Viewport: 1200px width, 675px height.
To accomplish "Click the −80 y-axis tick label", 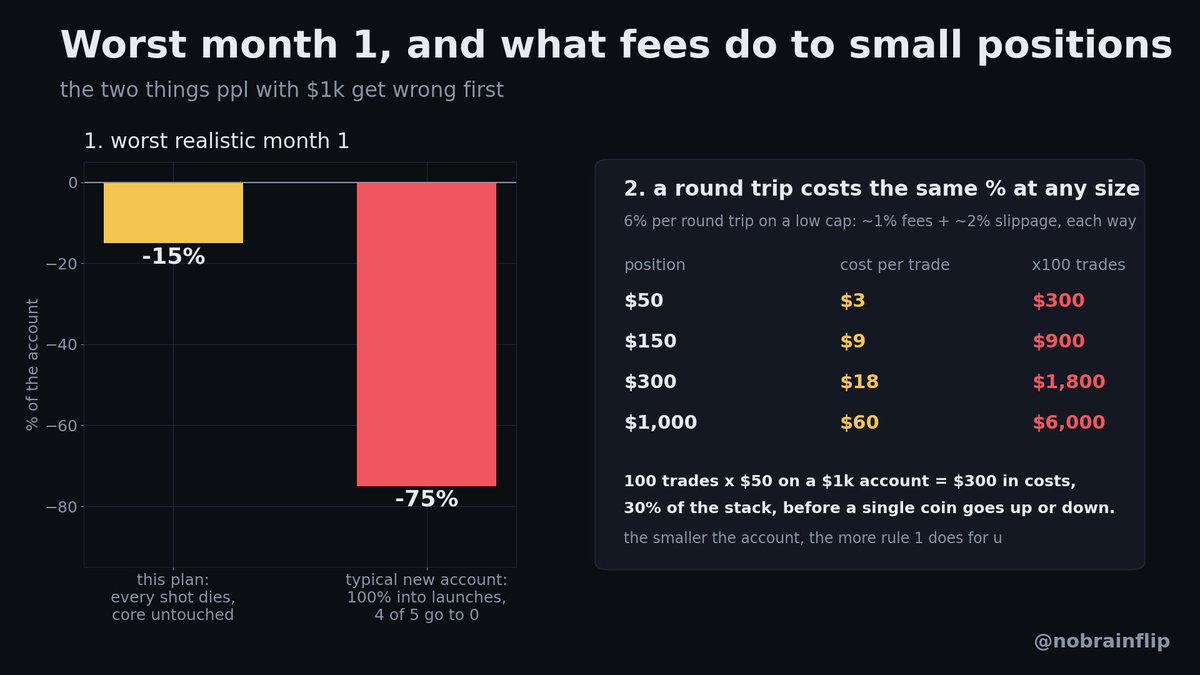I will [x=62, y=507].
